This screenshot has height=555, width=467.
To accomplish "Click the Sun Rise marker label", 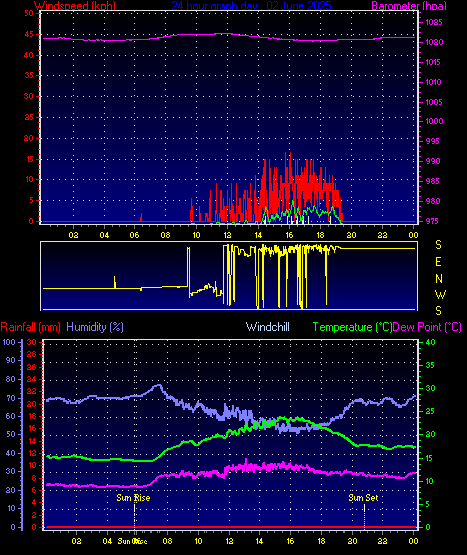I will pyautogui.click(x=133, y=498).
